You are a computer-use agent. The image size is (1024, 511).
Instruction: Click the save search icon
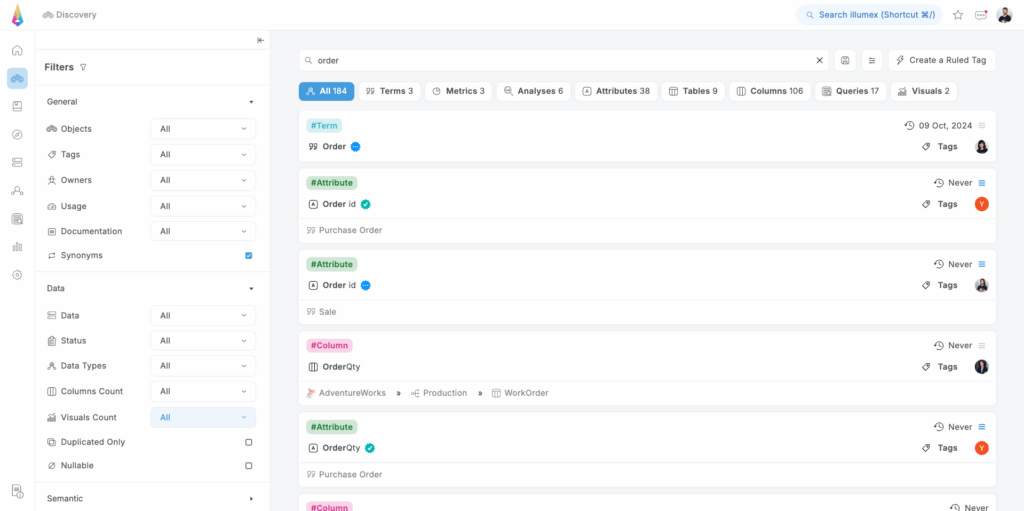coord(845,60)
